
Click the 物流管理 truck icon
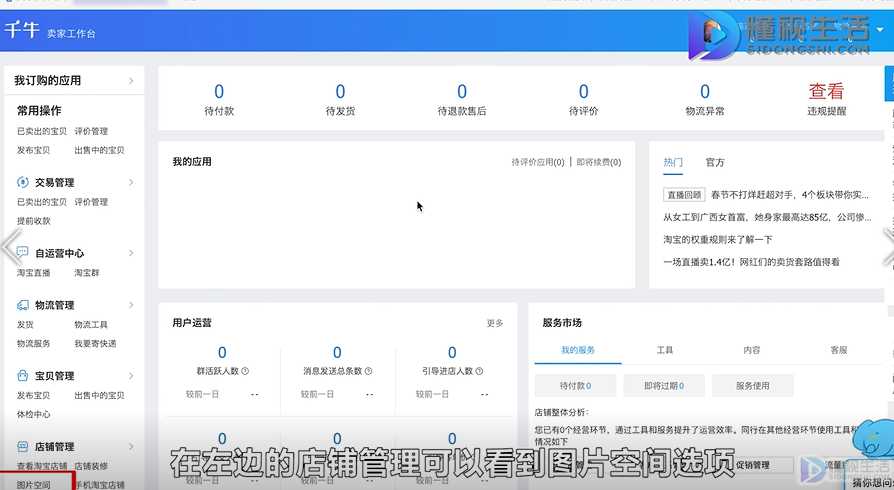[x=23, y=305]
